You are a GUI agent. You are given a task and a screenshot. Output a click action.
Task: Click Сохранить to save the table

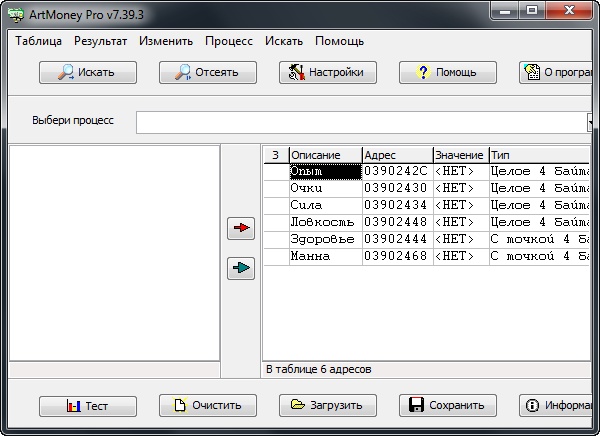[x=447, y=405]
